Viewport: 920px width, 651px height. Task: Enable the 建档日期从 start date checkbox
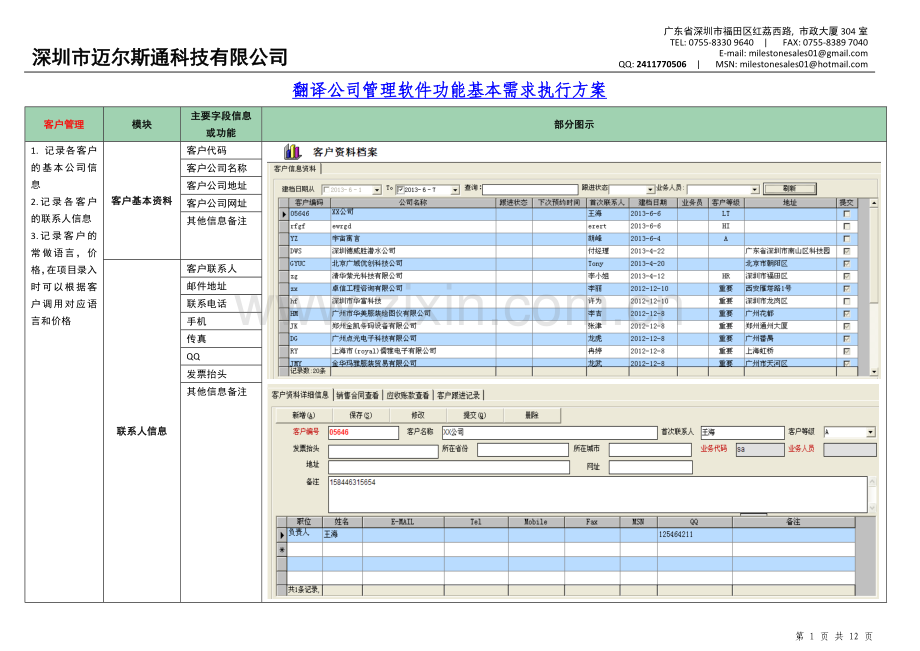326,190
